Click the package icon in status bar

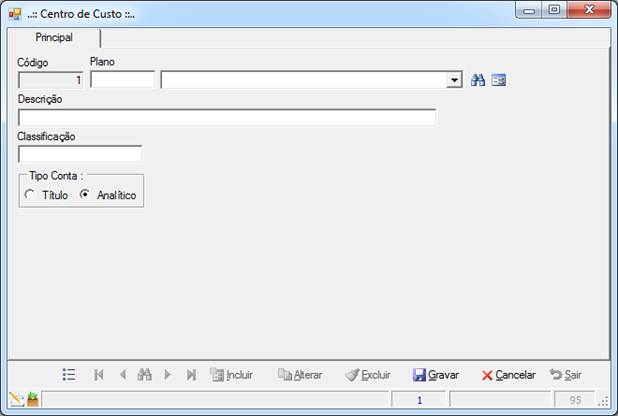(x=33, y=399)
